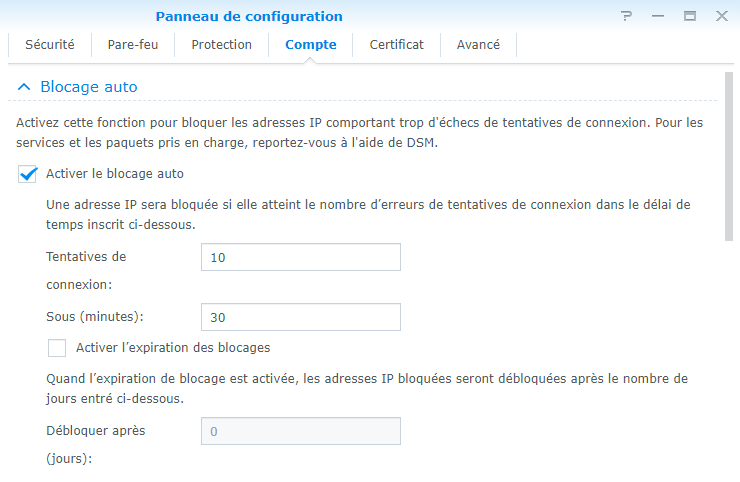Minimize the Panneau de configuration window

[658, 17]
